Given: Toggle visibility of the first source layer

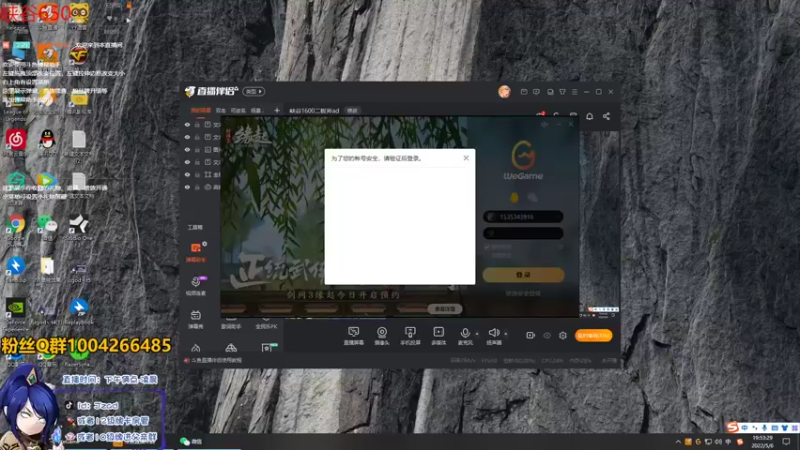Looking at the screenshot, I should [187, 124].
